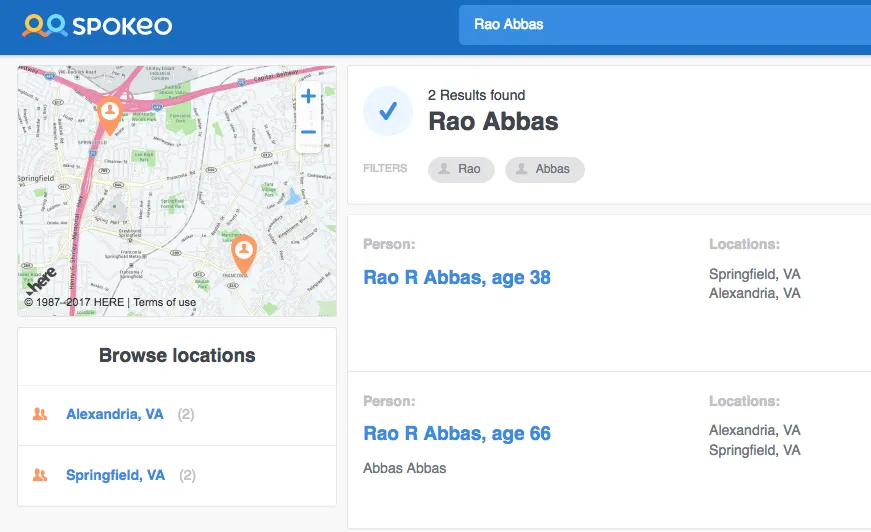
Task: Click the search field containing Rao Abbas
Action: coord(664,24)
